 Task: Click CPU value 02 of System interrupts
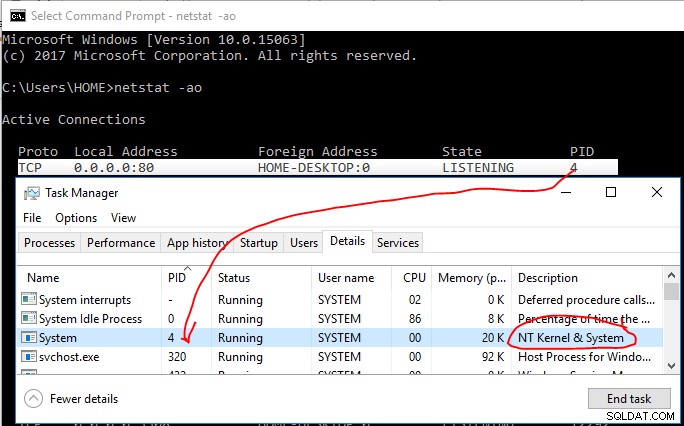pos(415,300)
